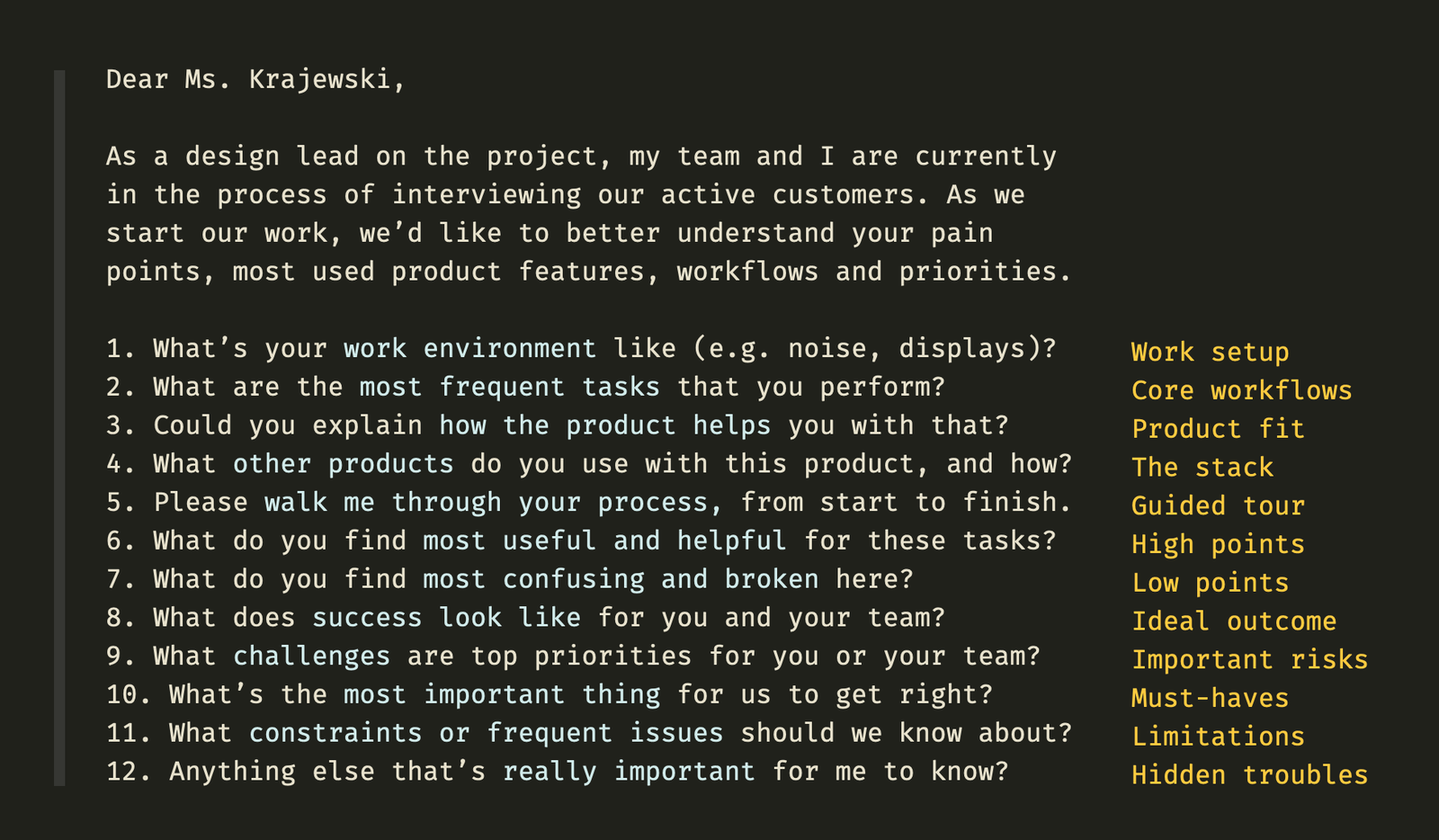Select the "Core workflows" side label
Screen dimensions: 1439x840
pyautogui.click(x=1241, y=391)
